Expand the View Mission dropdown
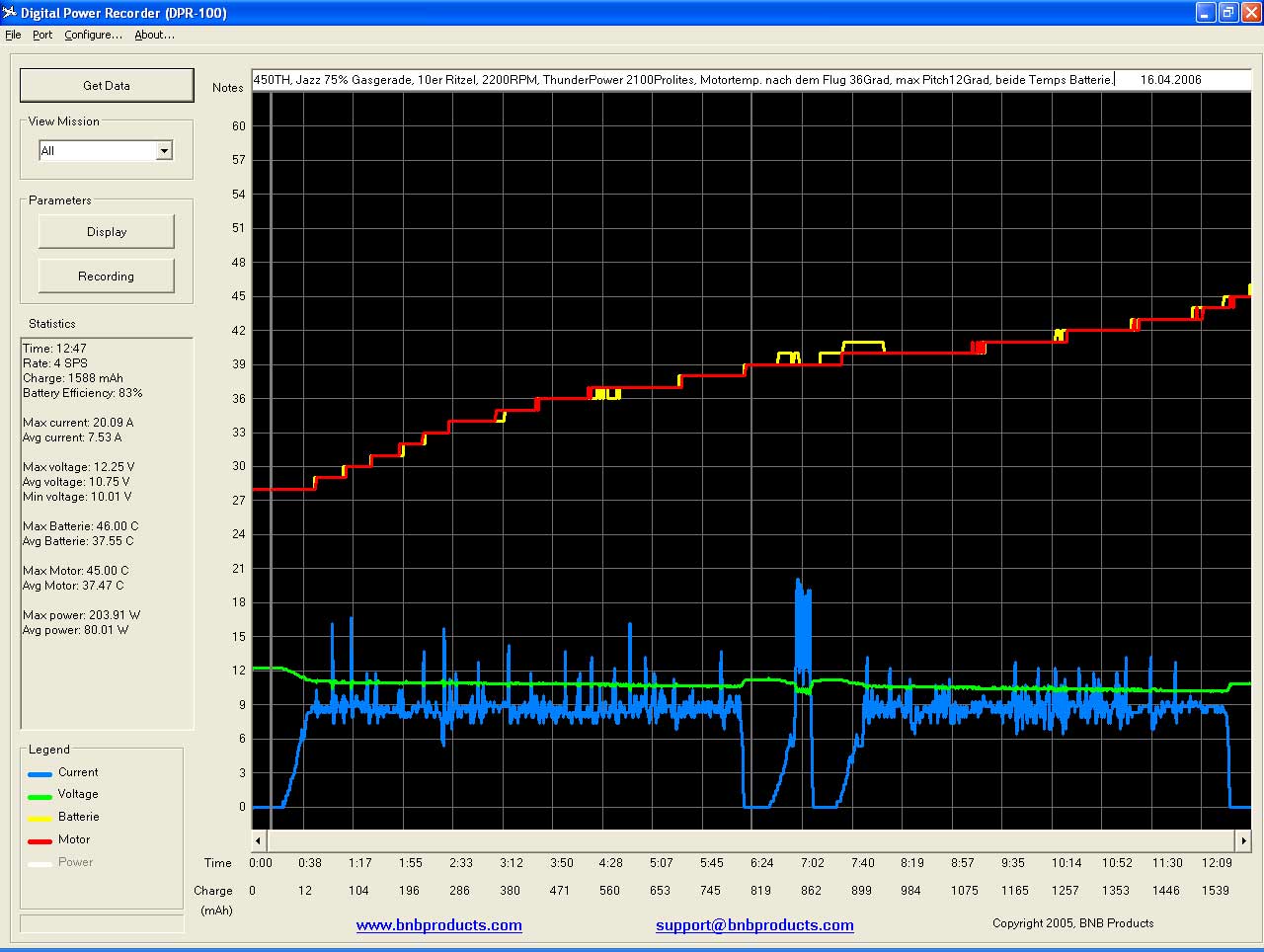Image resolution: width=1264 pixels, height=952 pixels. pyautogui.click(x=165, y=150)
